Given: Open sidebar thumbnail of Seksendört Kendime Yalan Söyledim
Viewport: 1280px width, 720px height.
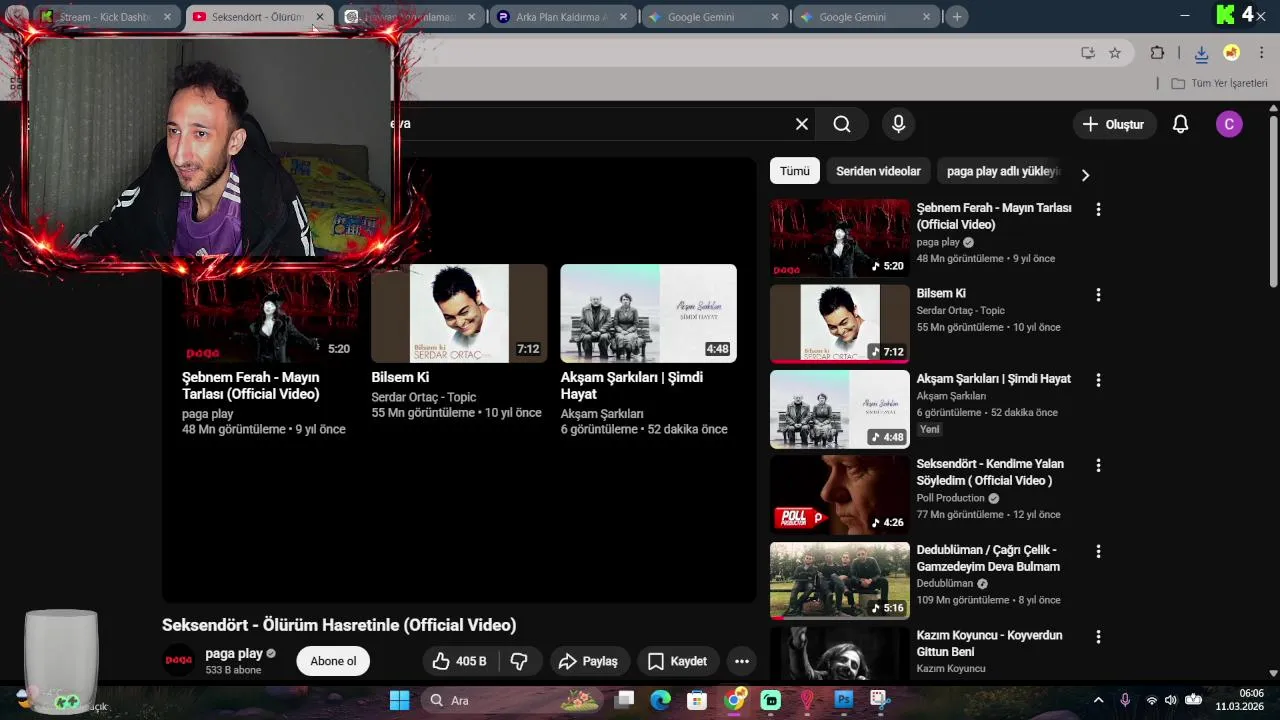Looking at the screenshot, I should [x=840, y=495].
